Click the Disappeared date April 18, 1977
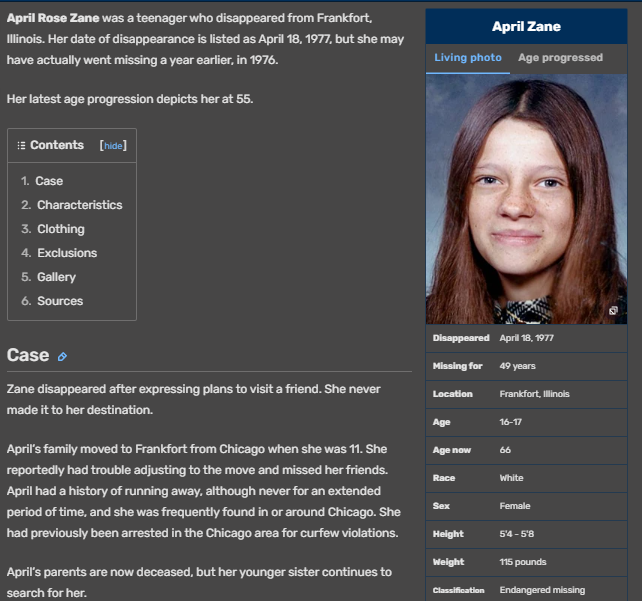Screen dimensions: 642x601 tap(526, 338)
